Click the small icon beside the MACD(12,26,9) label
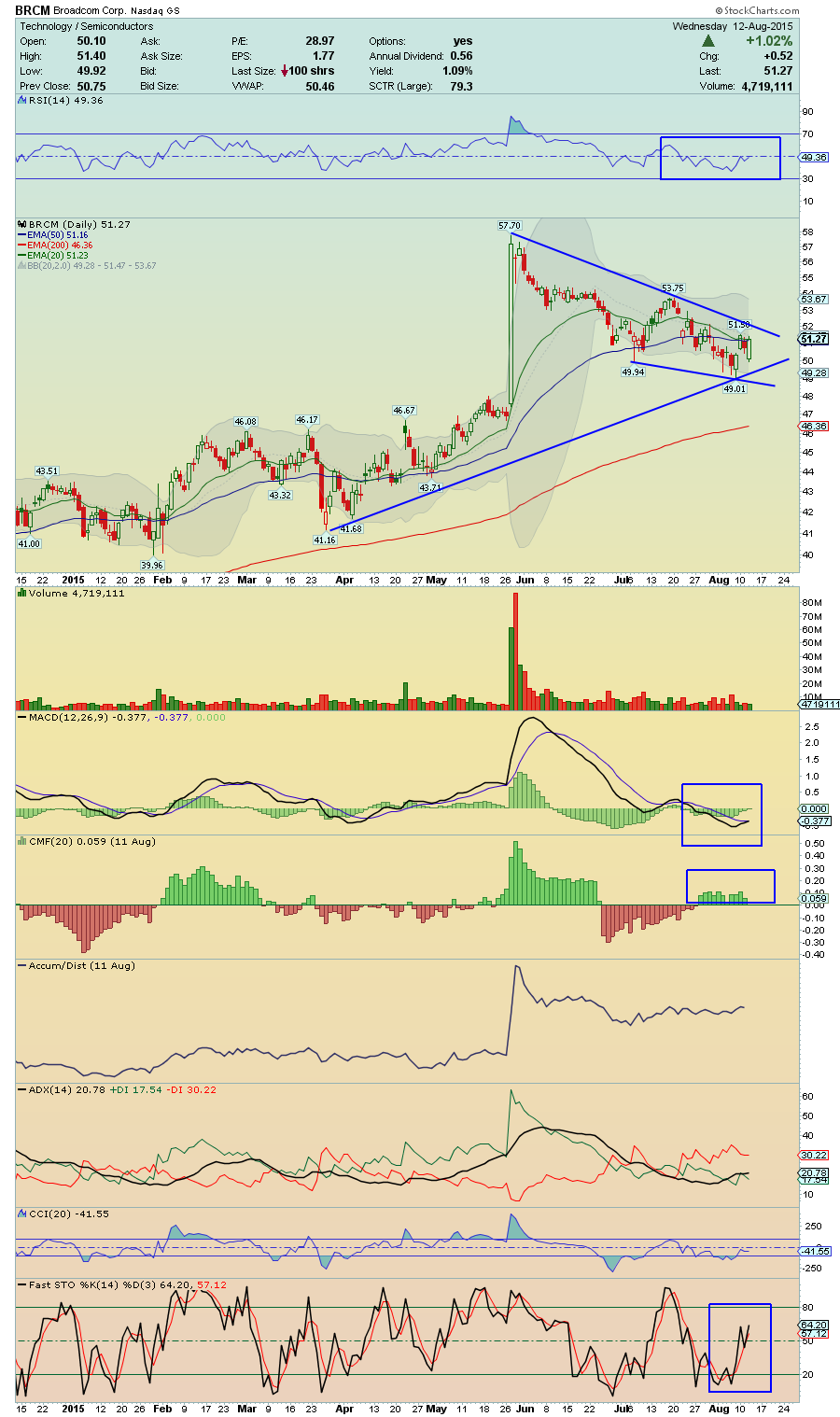The width and height of the screenshot is (840, 1417). coord(22,717)
